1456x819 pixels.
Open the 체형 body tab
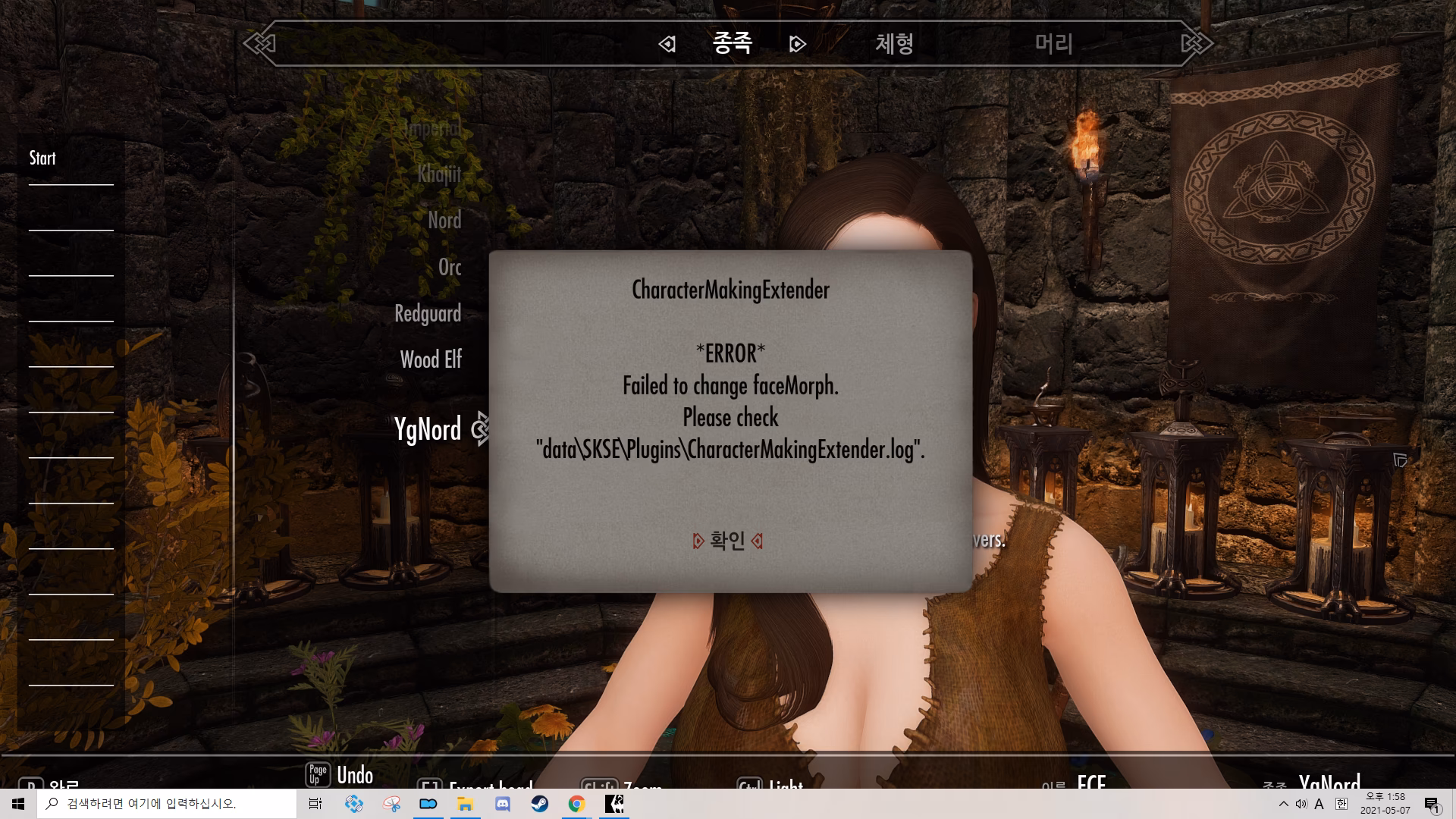pyautogui.click(x=894, y=43)
